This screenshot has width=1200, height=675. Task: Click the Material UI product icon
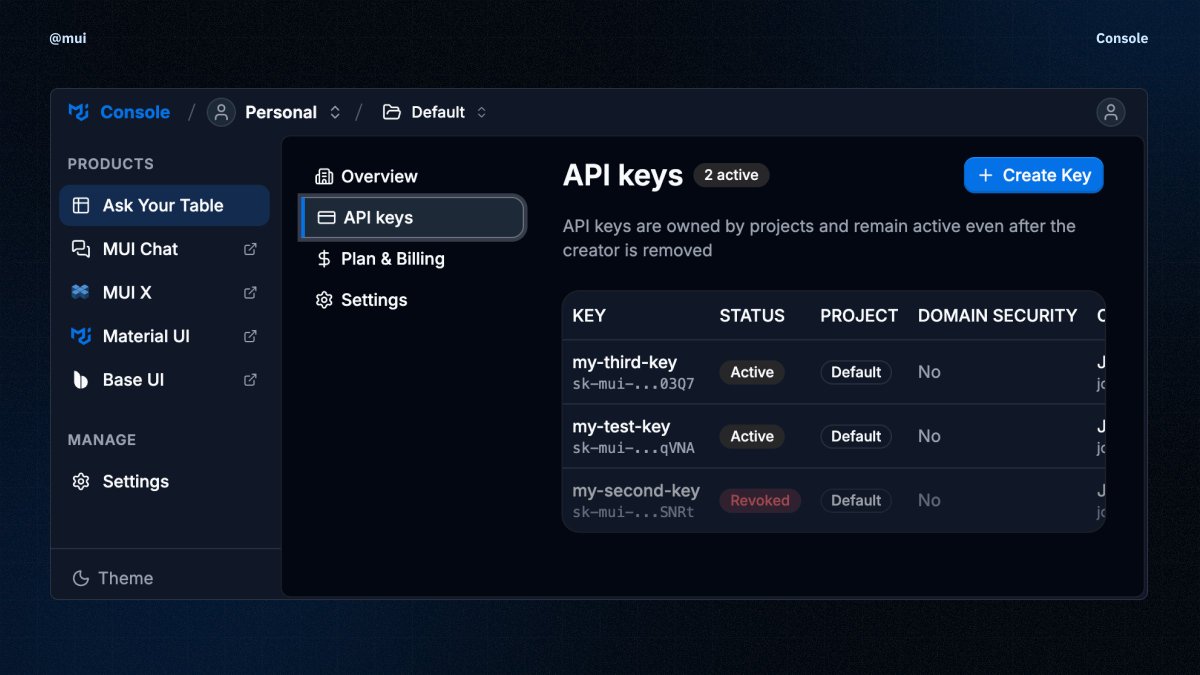(81, 336)
